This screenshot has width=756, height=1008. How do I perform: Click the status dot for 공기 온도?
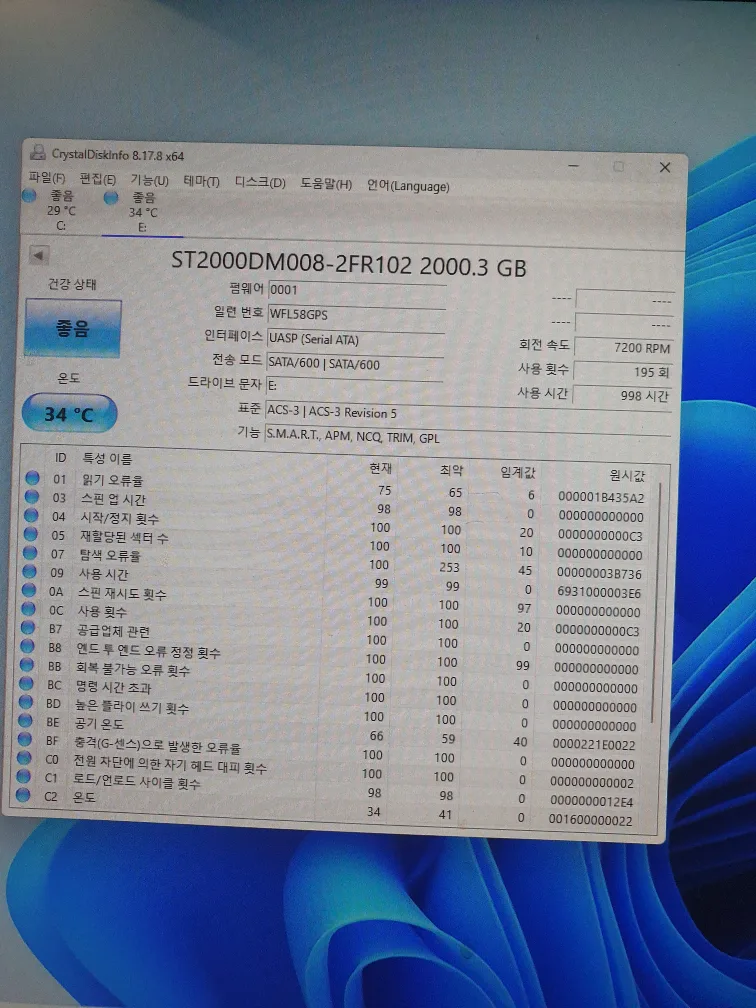(24, 720)
